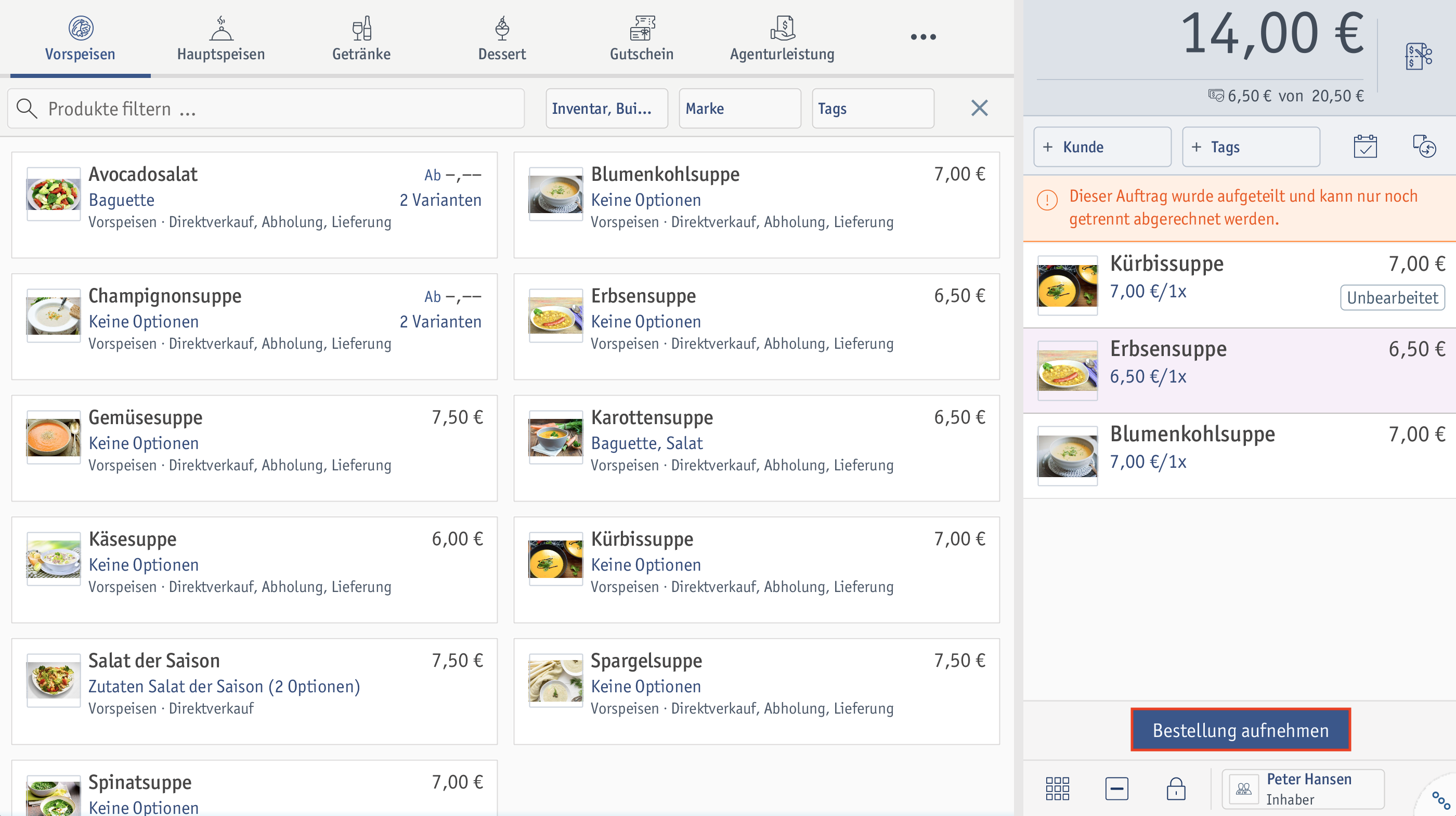The image size is (1456, 816).
Task: Open Baguette, Salat options of Karottensuppe
Action: 646,443
